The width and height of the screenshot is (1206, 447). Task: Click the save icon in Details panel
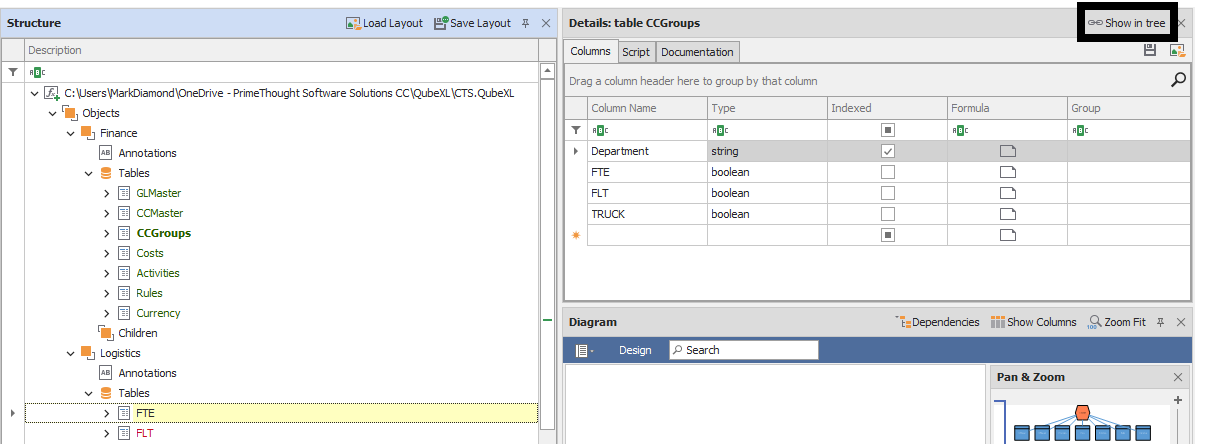[1151, 51]
